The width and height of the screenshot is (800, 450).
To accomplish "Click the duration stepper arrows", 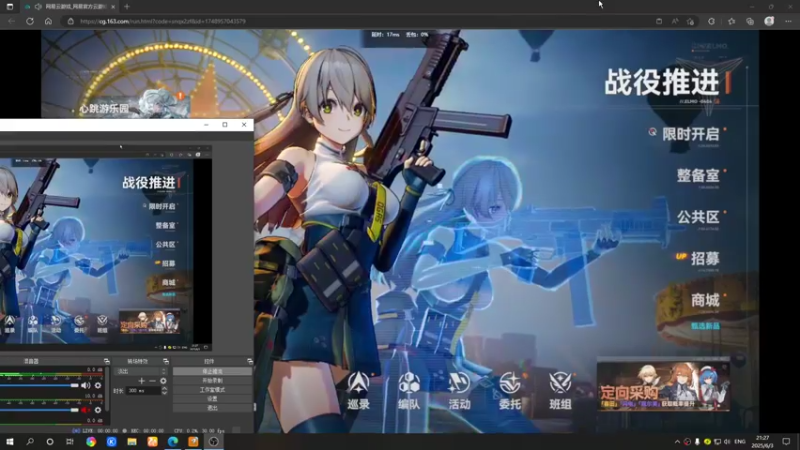I will (x=164, y=391).
